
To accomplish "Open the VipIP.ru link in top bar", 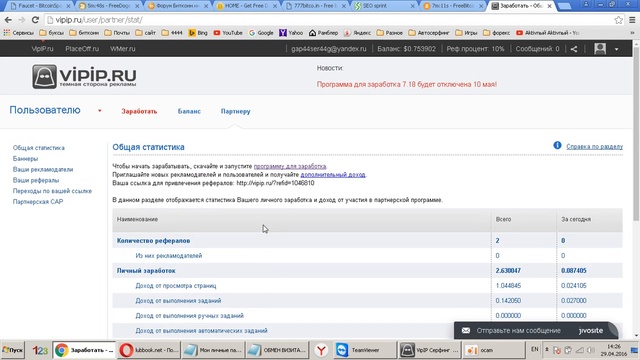I will point(42,49).
